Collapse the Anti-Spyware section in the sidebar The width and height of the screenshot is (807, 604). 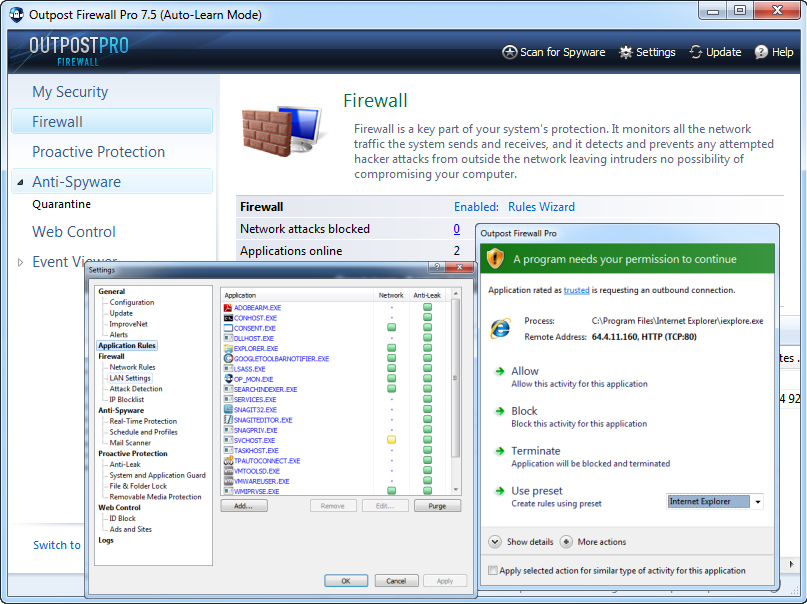(x=20, y=183)
